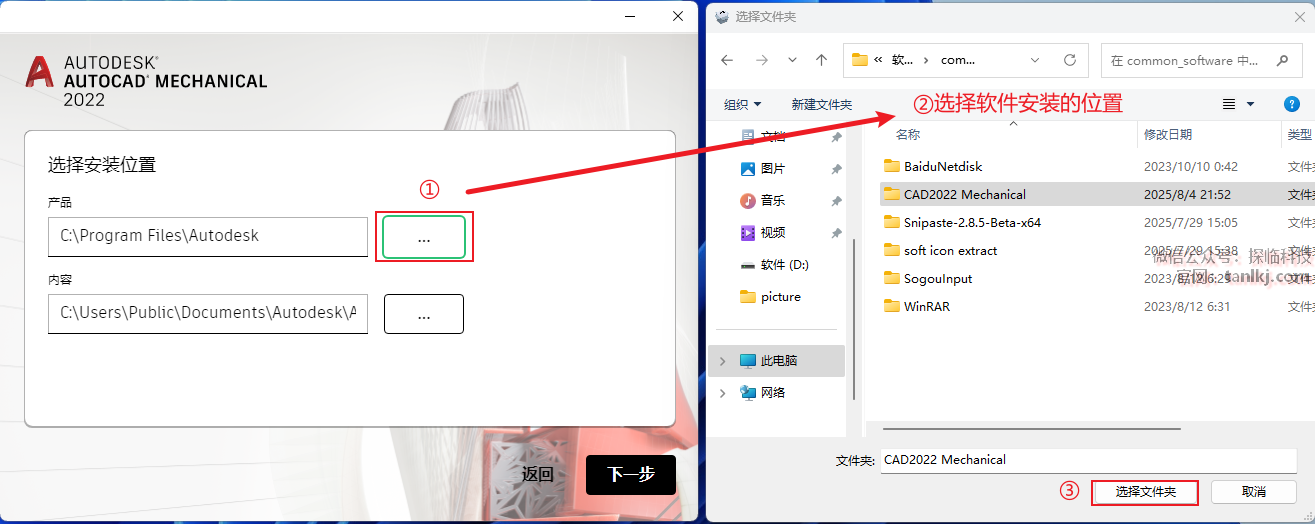Screen dimensions: 1315x524
Task: Select 网络 in navigation pane
Action: [x=763, y=392]
